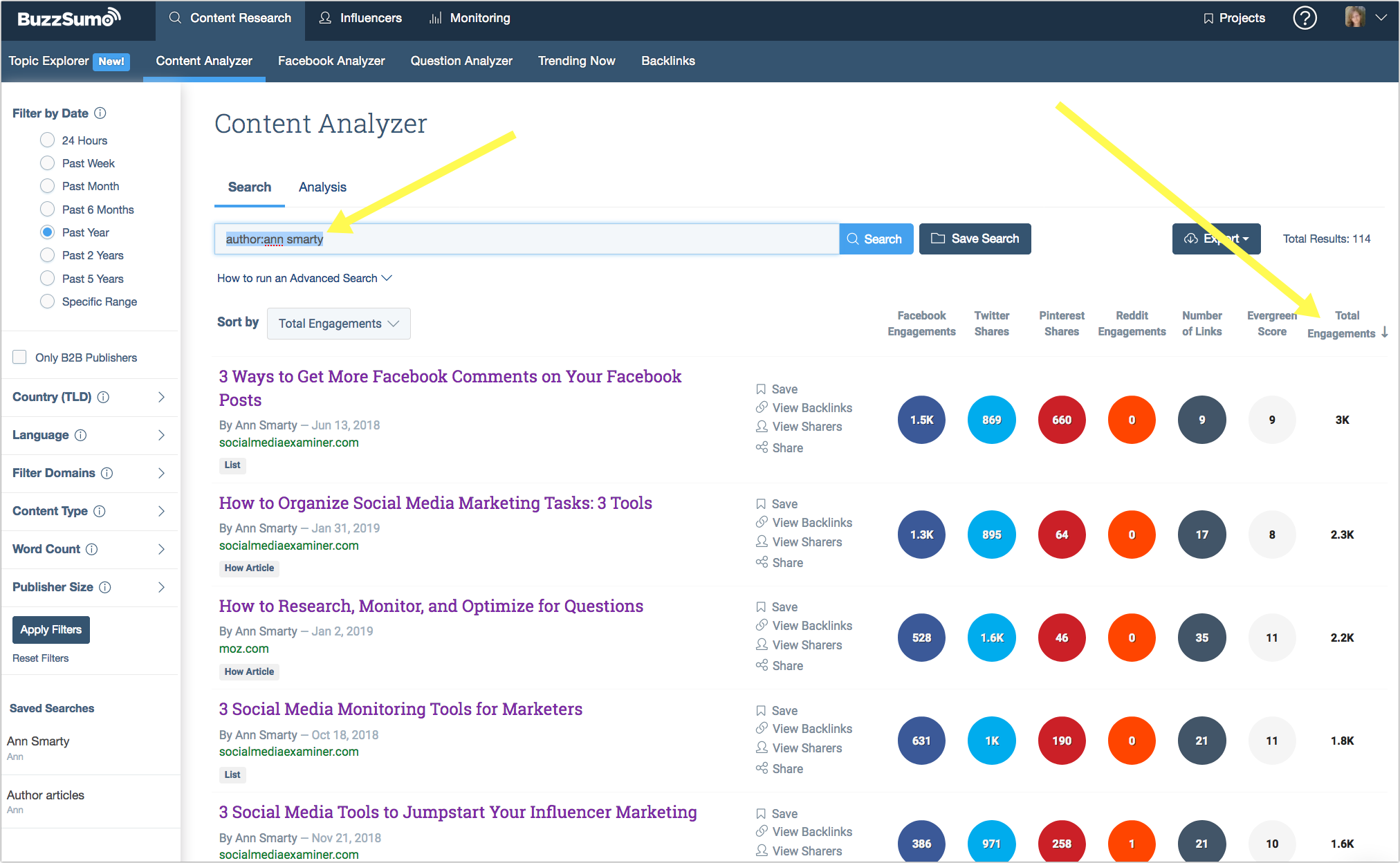The image size is (1400, 863).
Task: Click the BuzzSumo logo
Action: coord(69,18)
